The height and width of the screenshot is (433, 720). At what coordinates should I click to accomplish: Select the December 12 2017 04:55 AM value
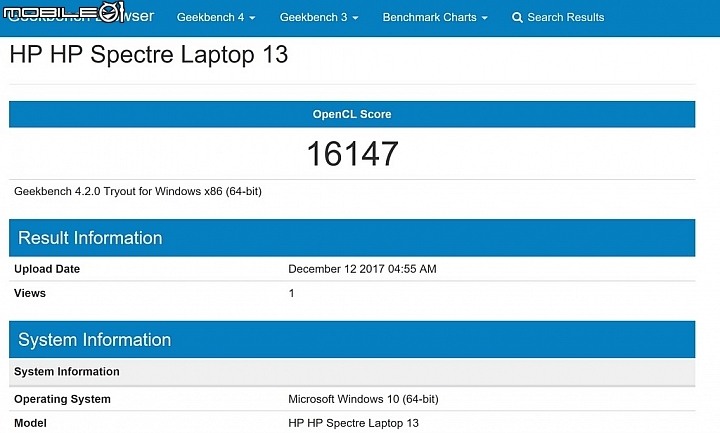pos(362,269)
